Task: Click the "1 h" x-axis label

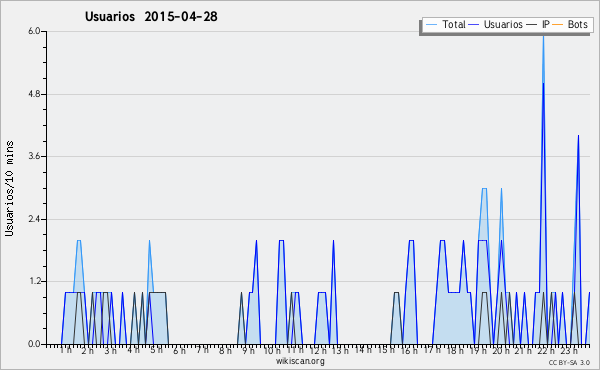Action: point(65,350)
